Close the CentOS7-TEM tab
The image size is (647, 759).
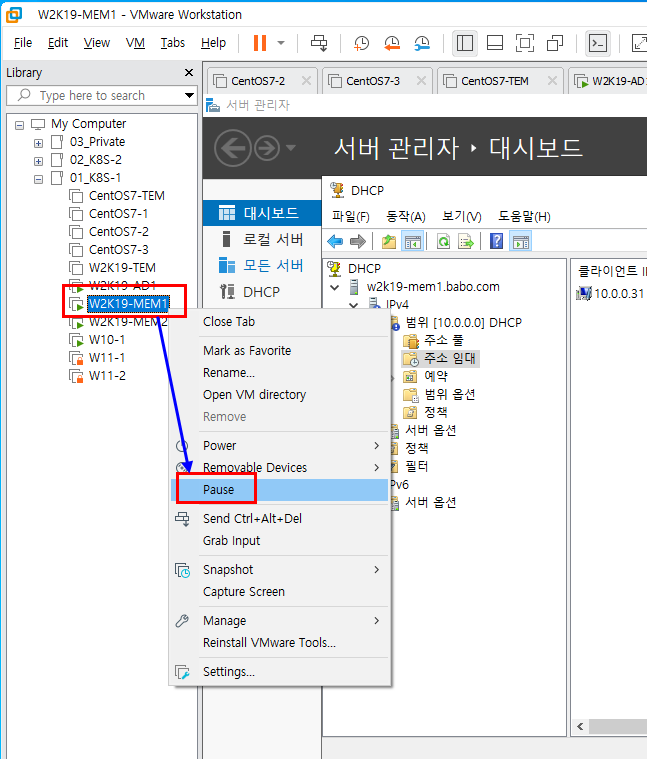click(x=552, y=81)
